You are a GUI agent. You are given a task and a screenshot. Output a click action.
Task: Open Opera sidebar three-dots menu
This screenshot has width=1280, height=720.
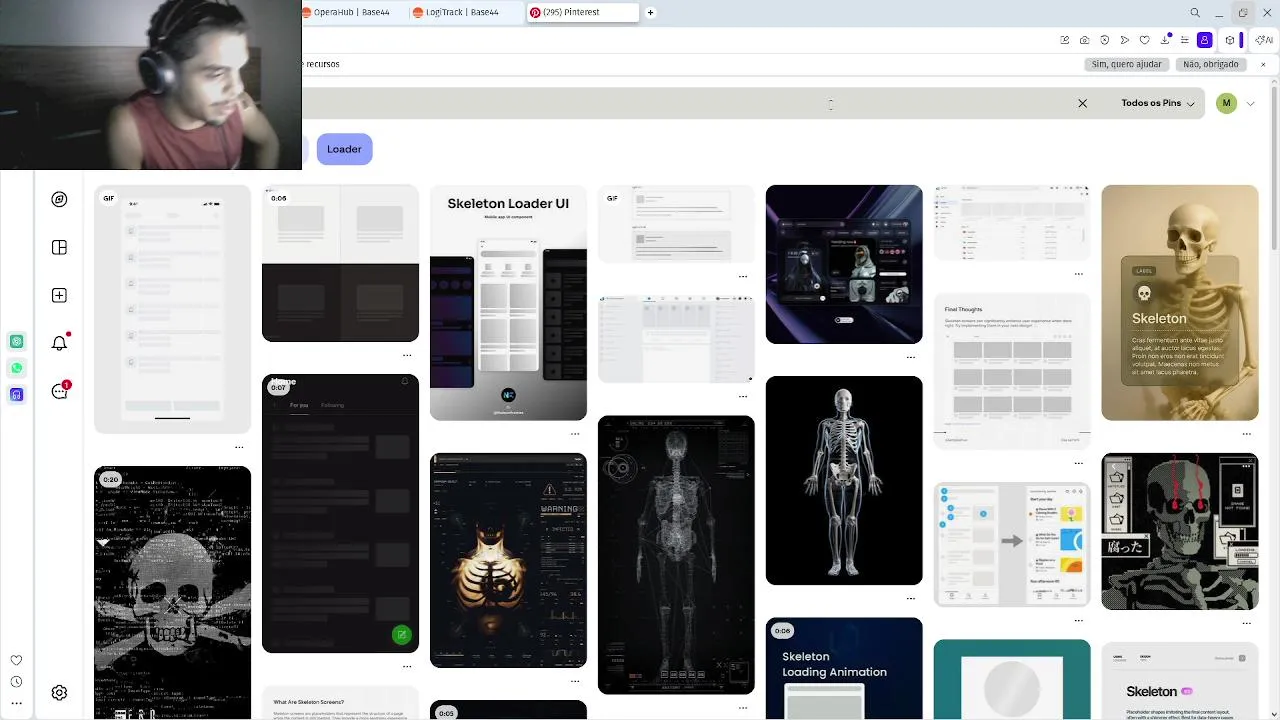(x=16, y=704)
